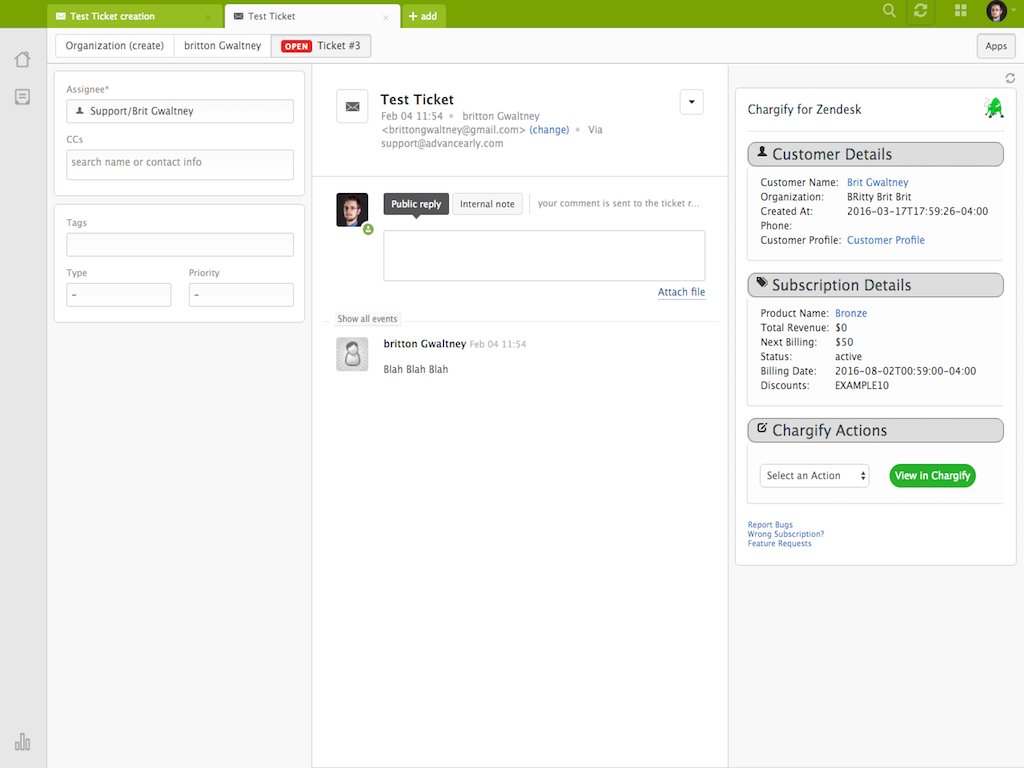Open the Priority dropdown field
The width and height of the screenshot is (1024, 768).
coord(241,295)
